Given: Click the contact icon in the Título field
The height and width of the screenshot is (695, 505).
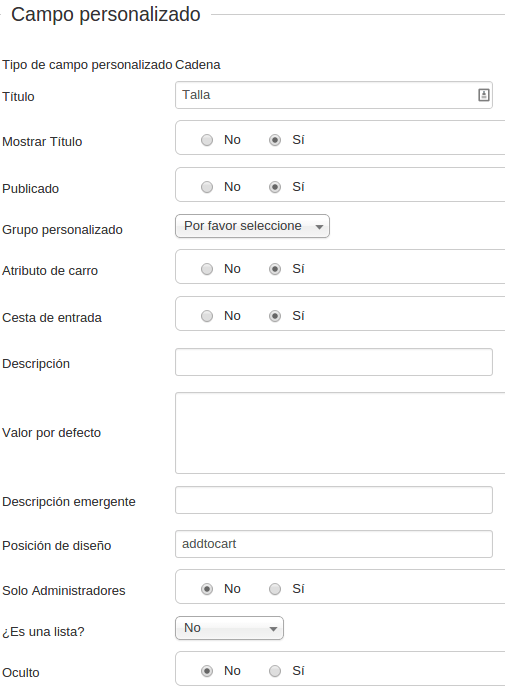Looking at the screenshot, I should click(x=484, y=95).
